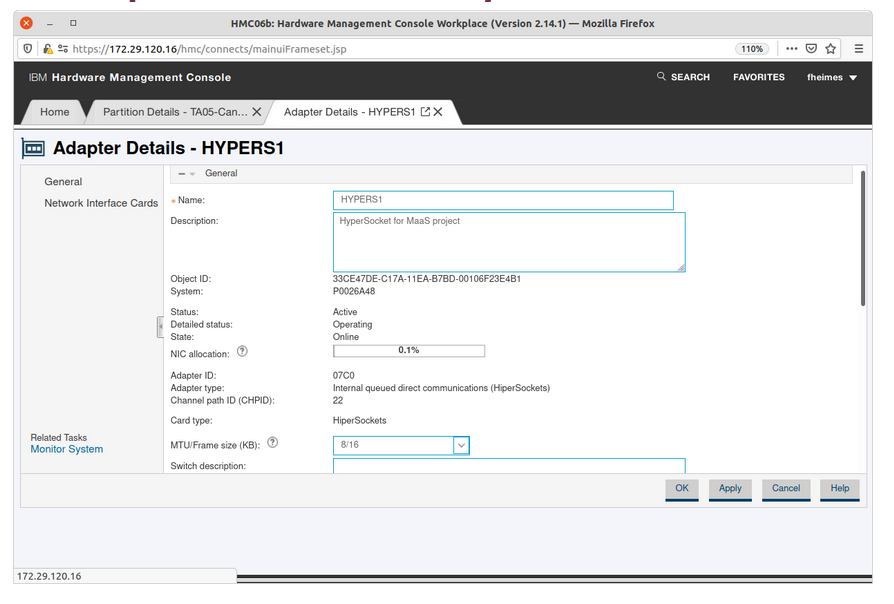894x604 pixels.
Task: Close the Adapter Details - HYPERS1 tab
Action: 438,112
